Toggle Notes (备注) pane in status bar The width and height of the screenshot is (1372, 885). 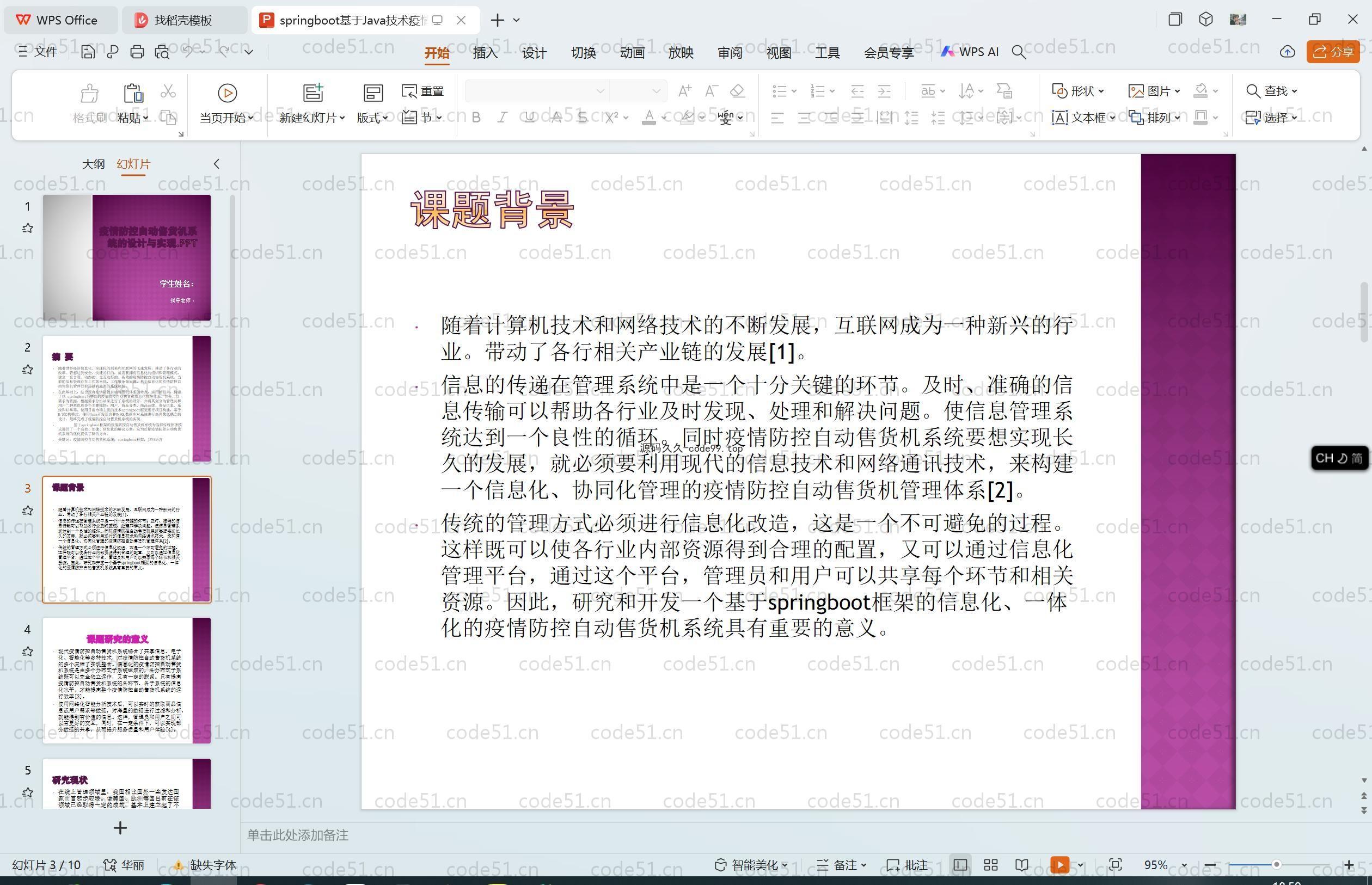point(842,865)
